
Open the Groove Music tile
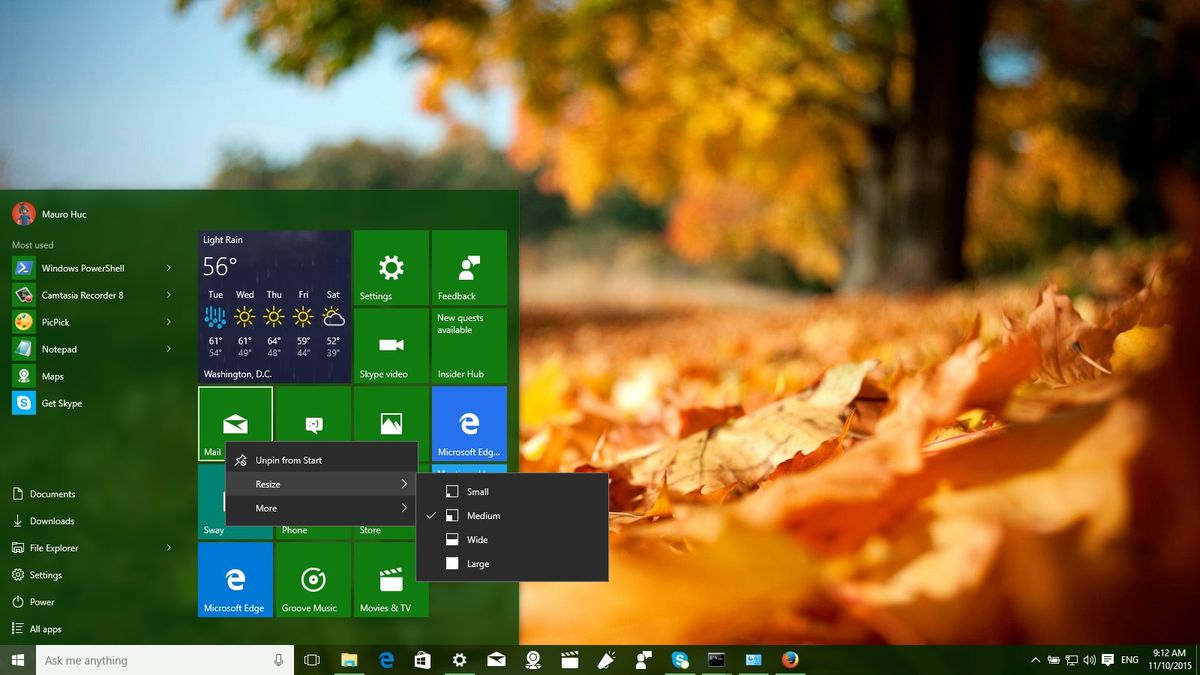pyautogui.click(x=312, y=580)
